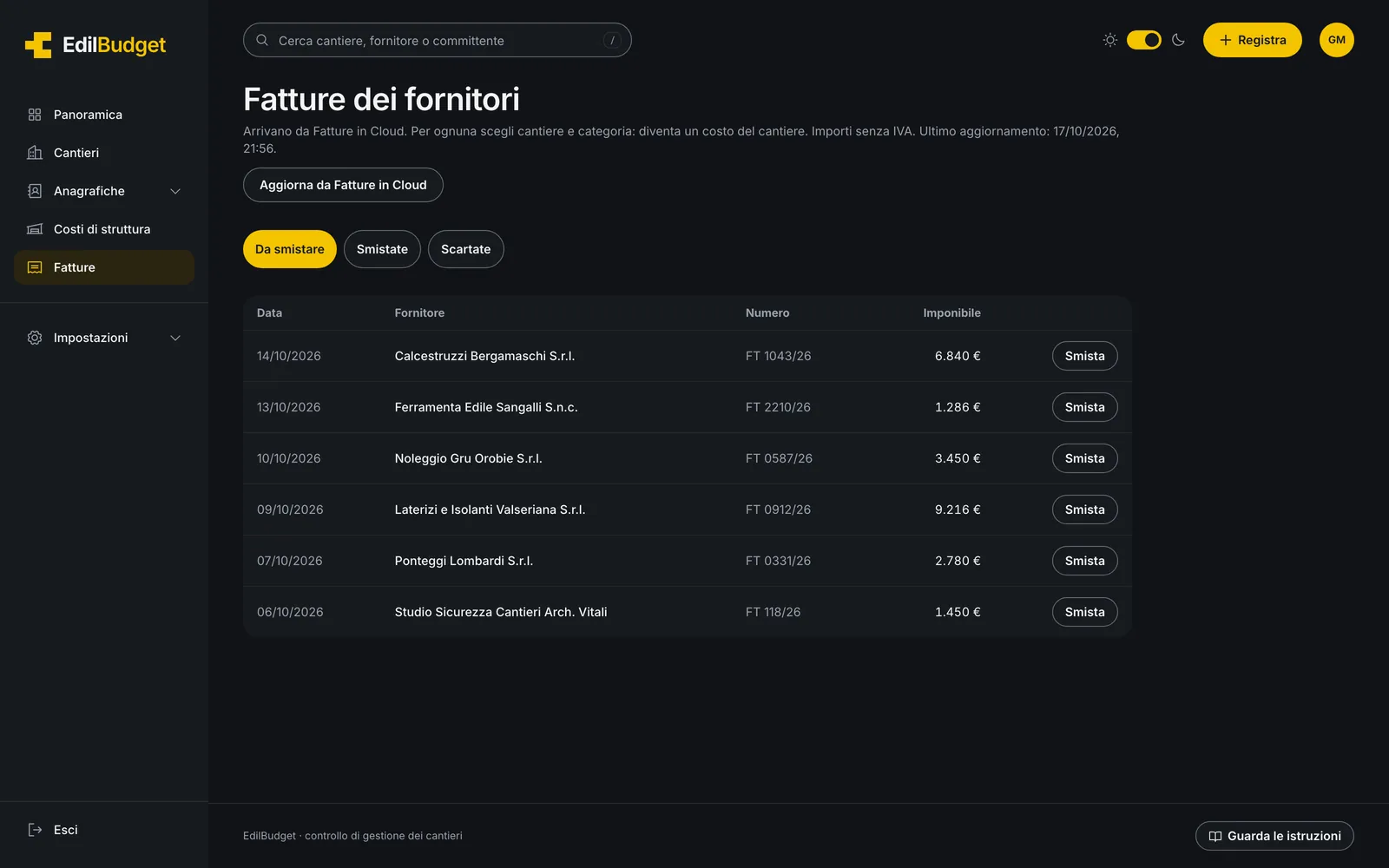Switch to the Scartate tab
Viewport: 1389px width, 868px height.
coord(466,249)
